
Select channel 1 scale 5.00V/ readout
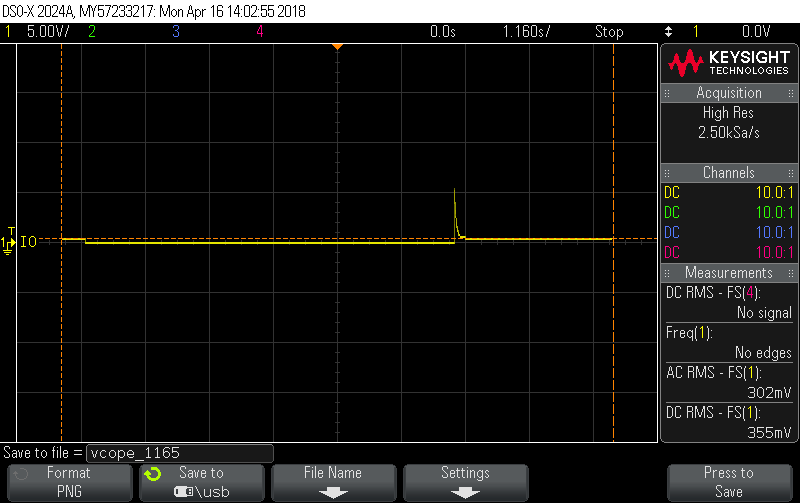(48, 32)
